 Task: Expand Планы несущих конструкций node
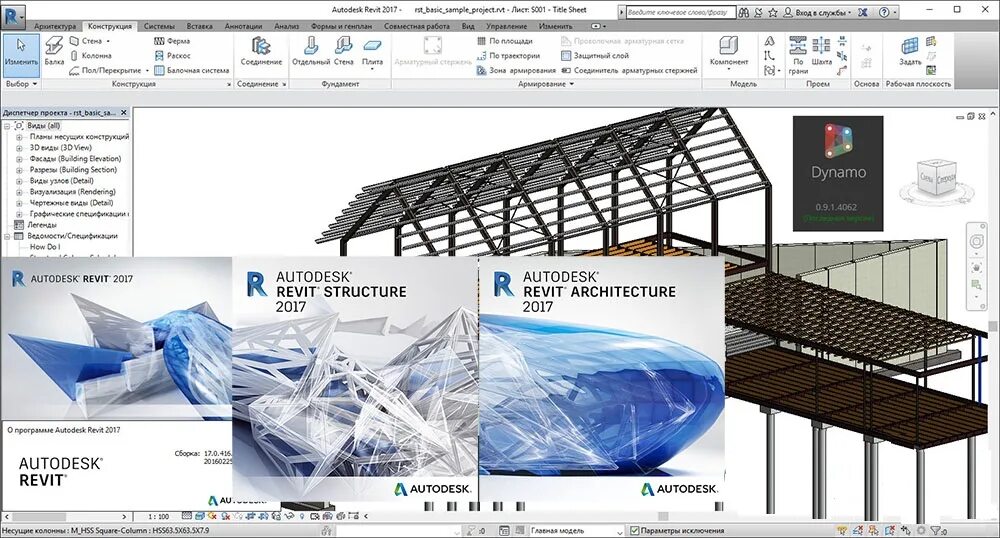point(18,137)
